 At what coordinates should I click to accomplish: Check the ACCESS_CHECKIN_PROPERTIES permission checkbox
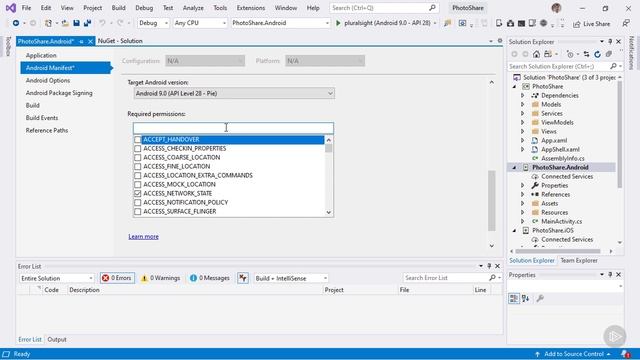tap(138, 149)
